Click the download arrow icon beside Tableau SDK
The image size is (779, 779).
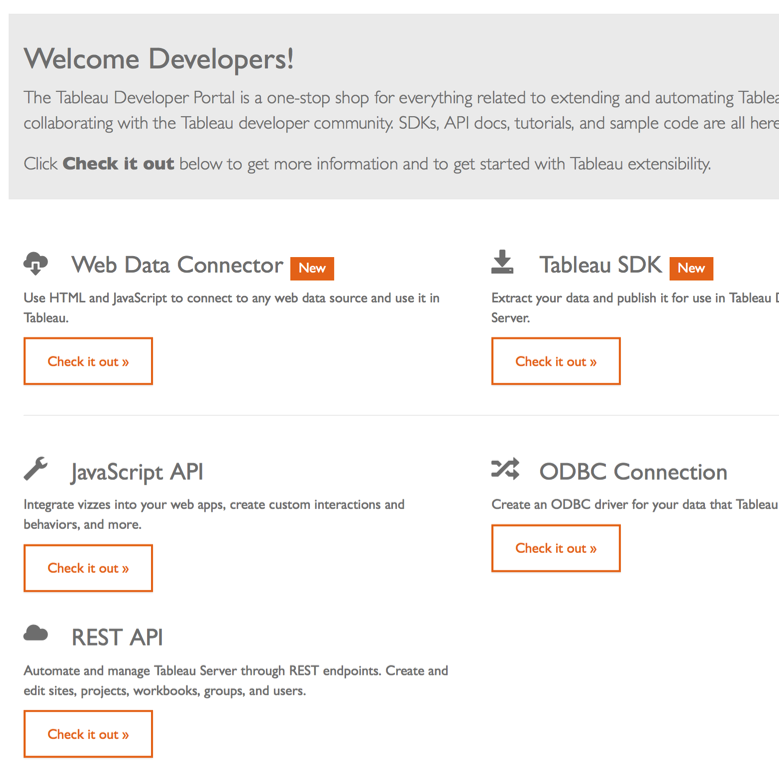[x=502, y=263]
